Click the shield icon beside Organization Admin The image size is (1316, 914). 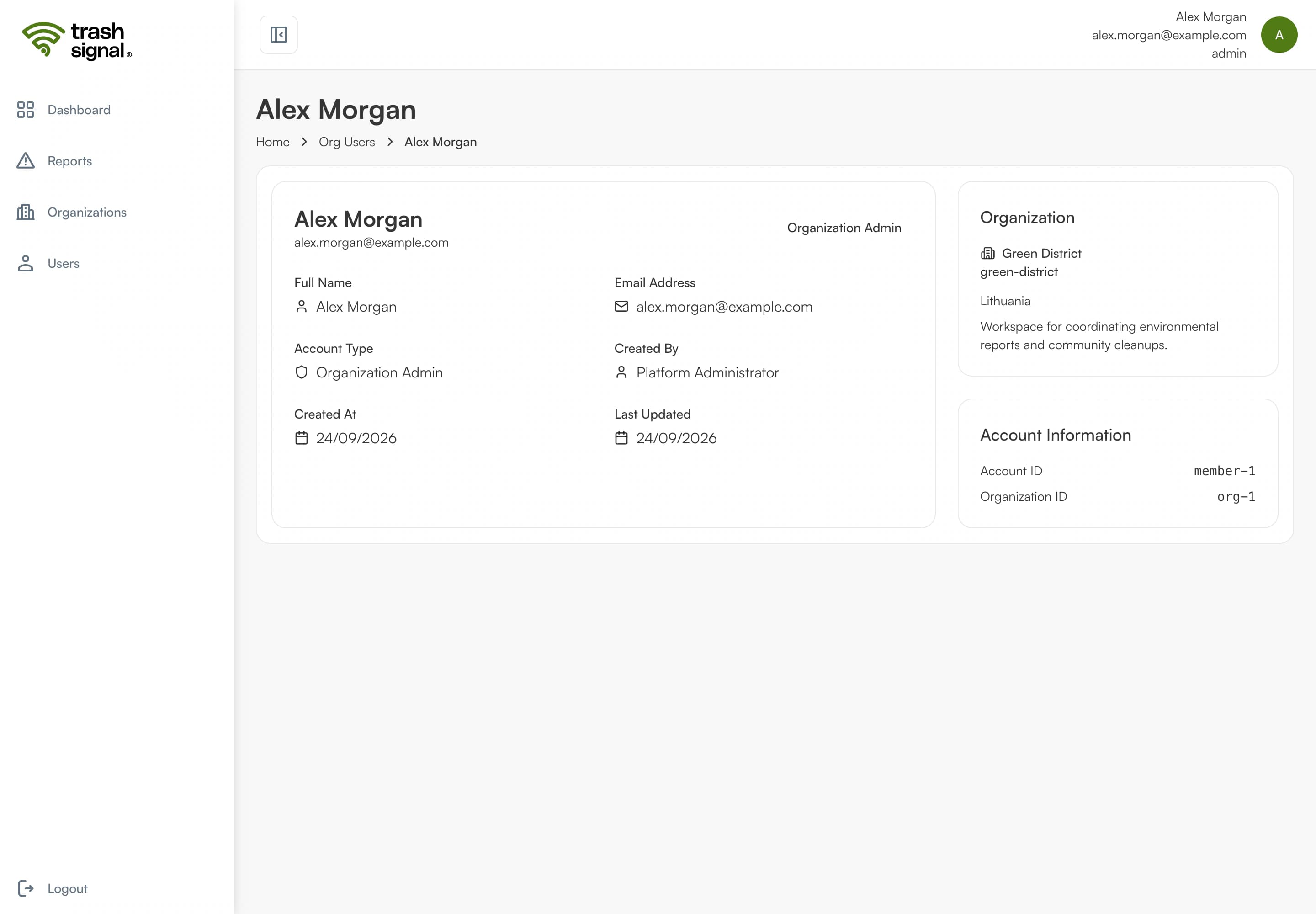coord(301,372)
